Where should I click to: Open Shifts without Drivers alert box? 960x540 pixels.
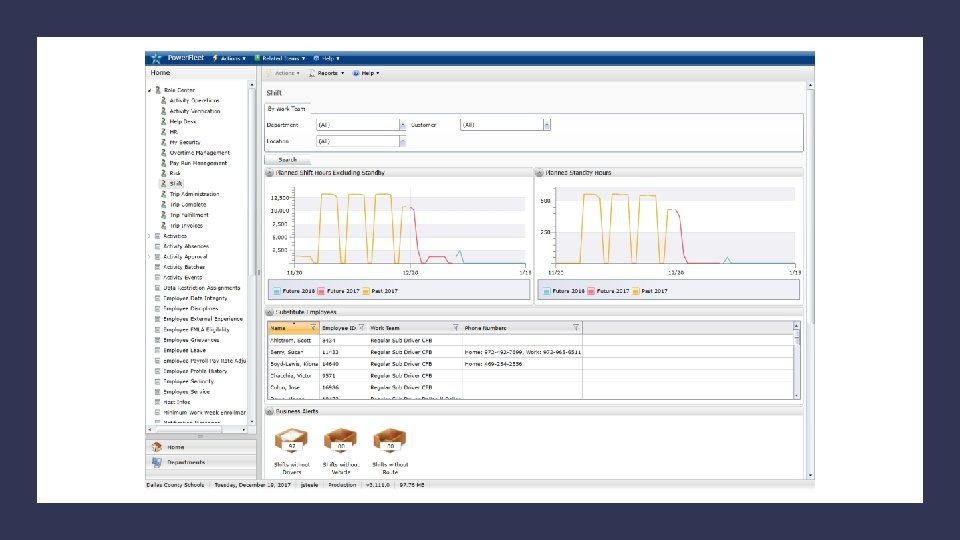(291, 441)
